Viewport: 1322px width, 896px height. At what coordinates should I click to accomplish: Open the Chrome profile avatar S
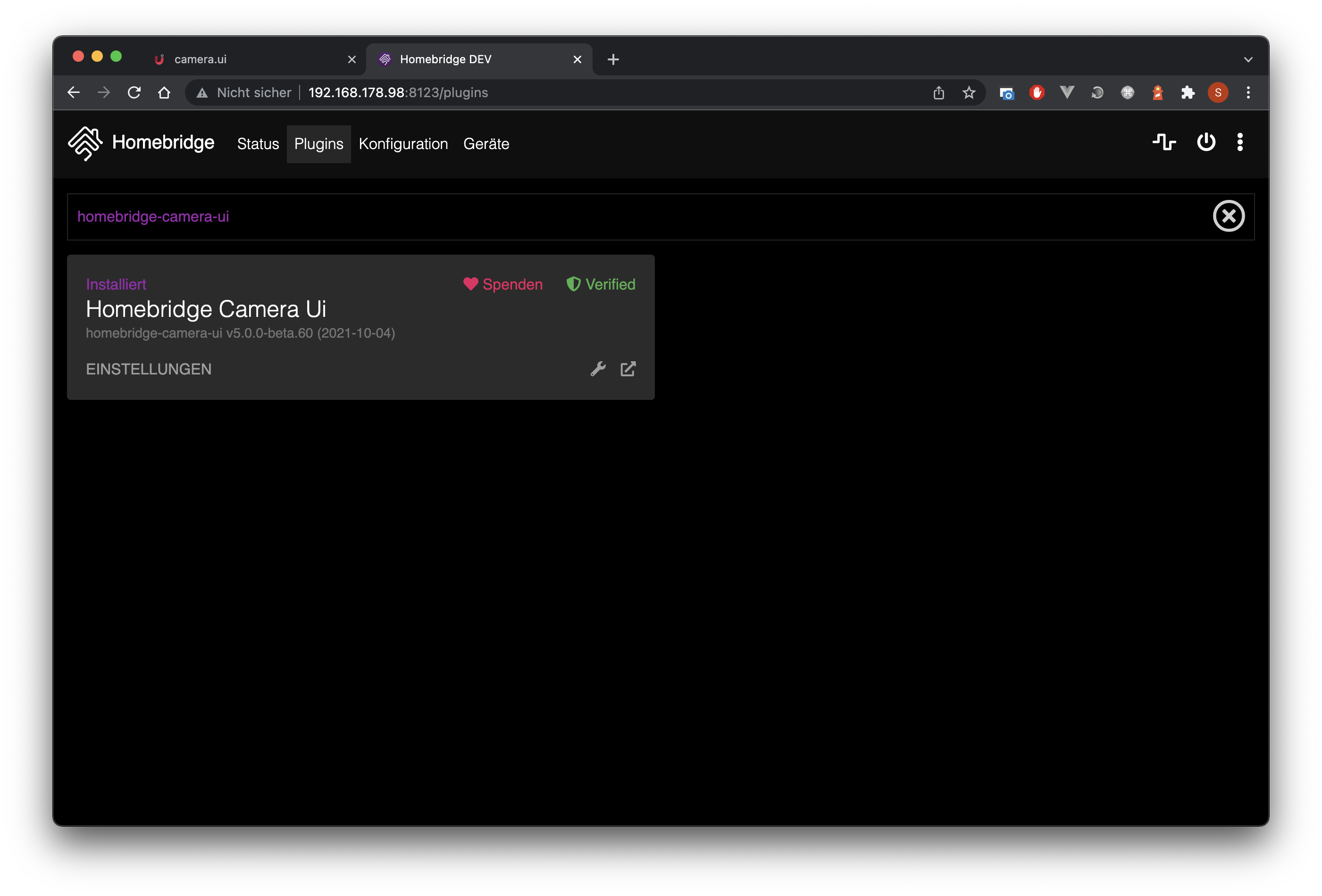point(1218,92)
